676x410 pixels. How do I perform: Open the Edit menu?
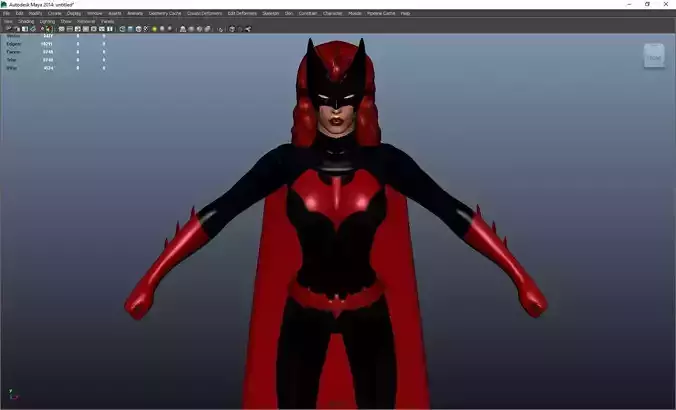tap(19, 13)
